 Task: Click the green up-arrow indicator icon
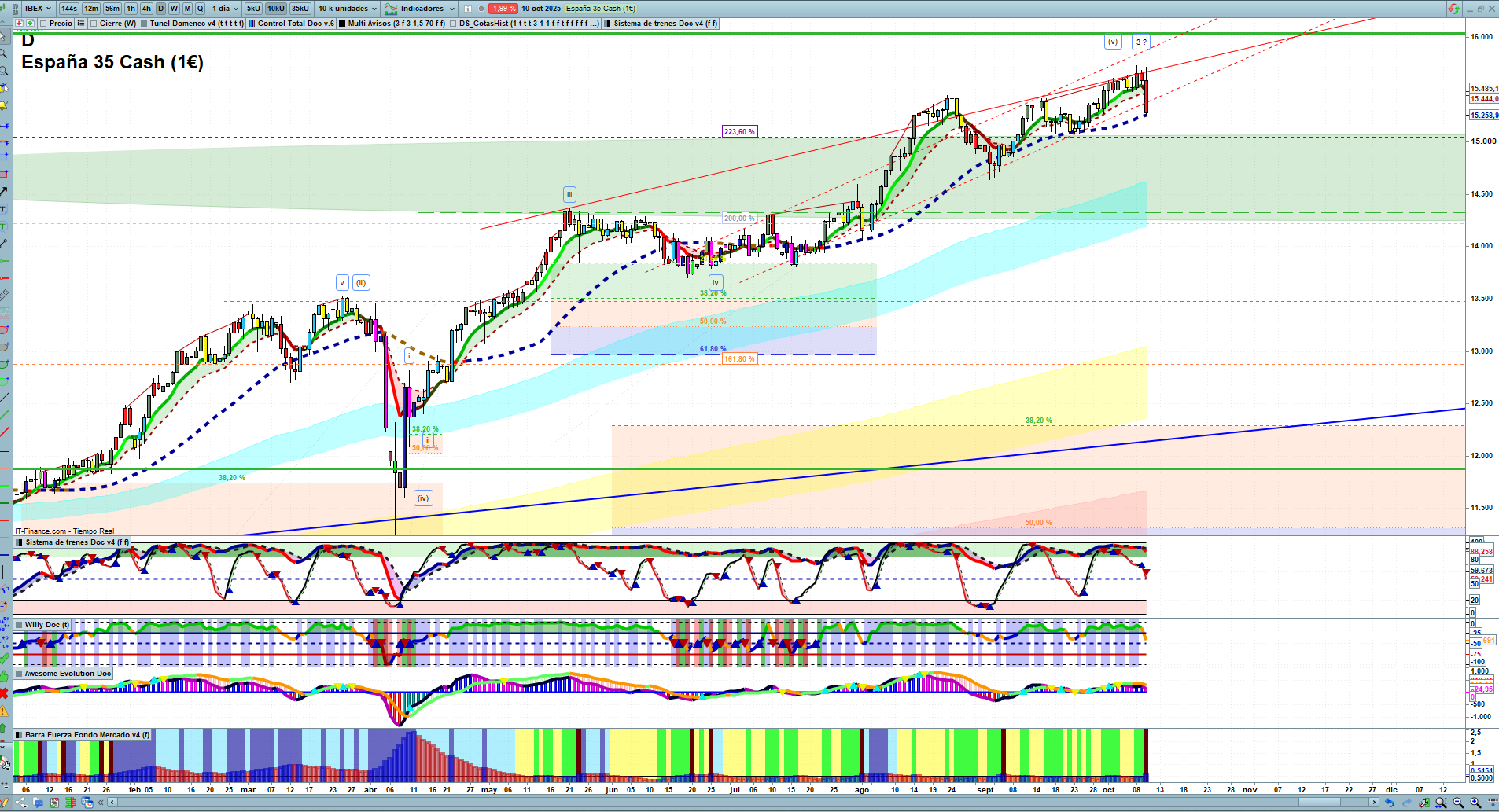[x=31, y=24]
